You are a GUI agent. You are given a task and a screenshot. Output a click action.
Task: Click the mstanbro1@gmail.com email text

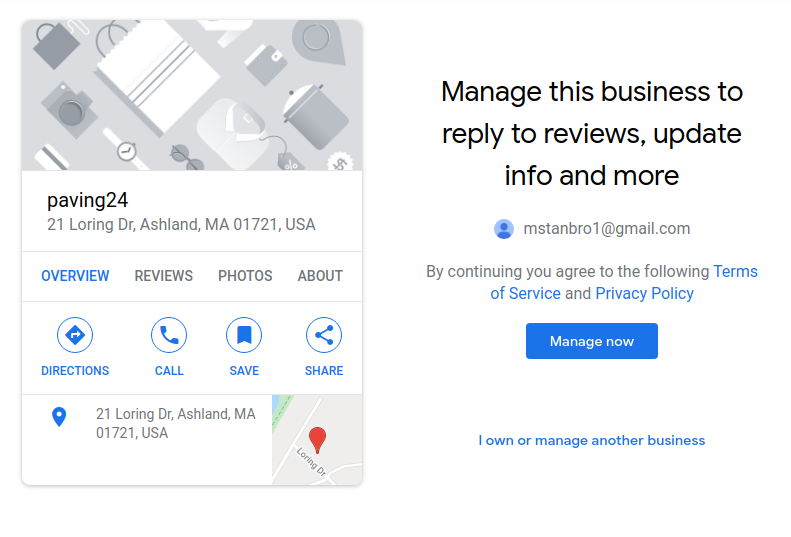click(606, 229)
